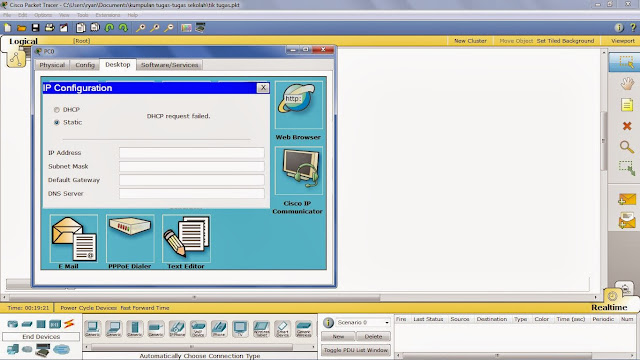This screenshot has height=360, width=640.
Task: Switch to the Config tab
Action: click(x=85, y=65)
